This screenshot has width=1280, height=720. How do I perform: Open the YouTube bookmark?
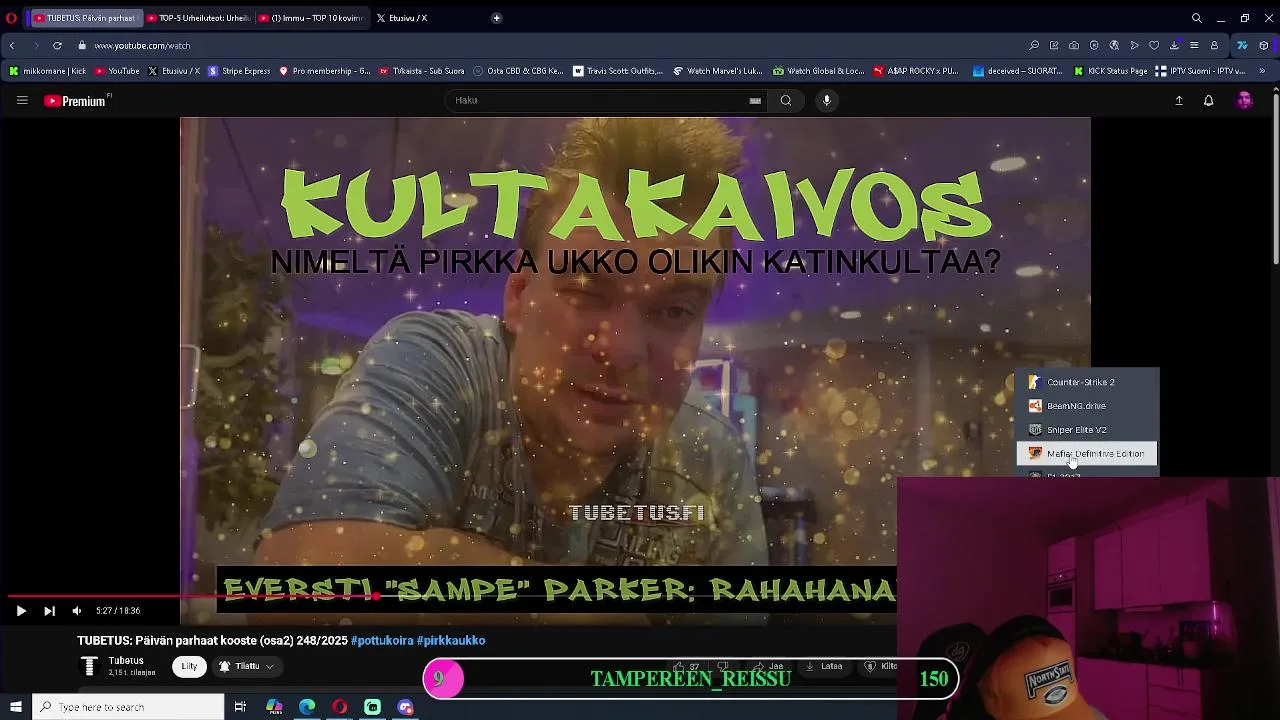click(117, 71)
